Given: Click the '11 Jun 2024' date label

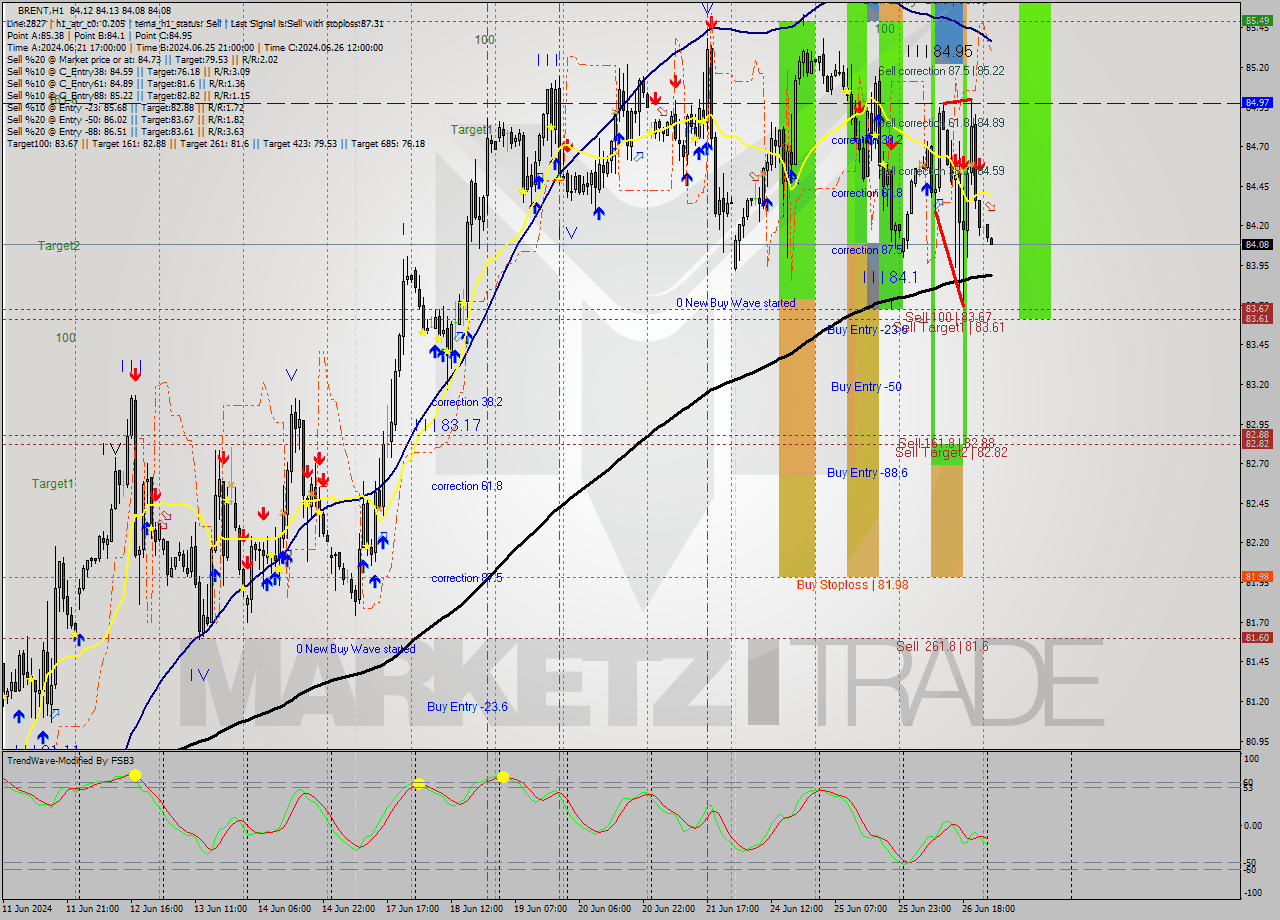Looking at the screenshot, I should tap(29, 908).
